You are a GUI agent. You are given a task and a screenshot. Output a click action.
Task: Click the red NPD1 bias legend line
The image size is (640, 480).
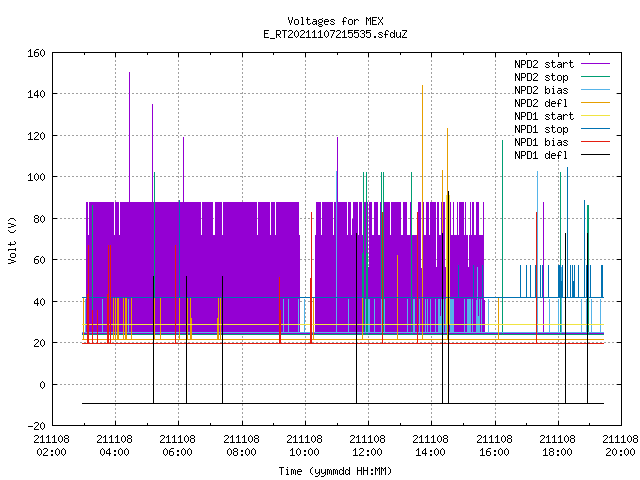[x=595, y=142]
